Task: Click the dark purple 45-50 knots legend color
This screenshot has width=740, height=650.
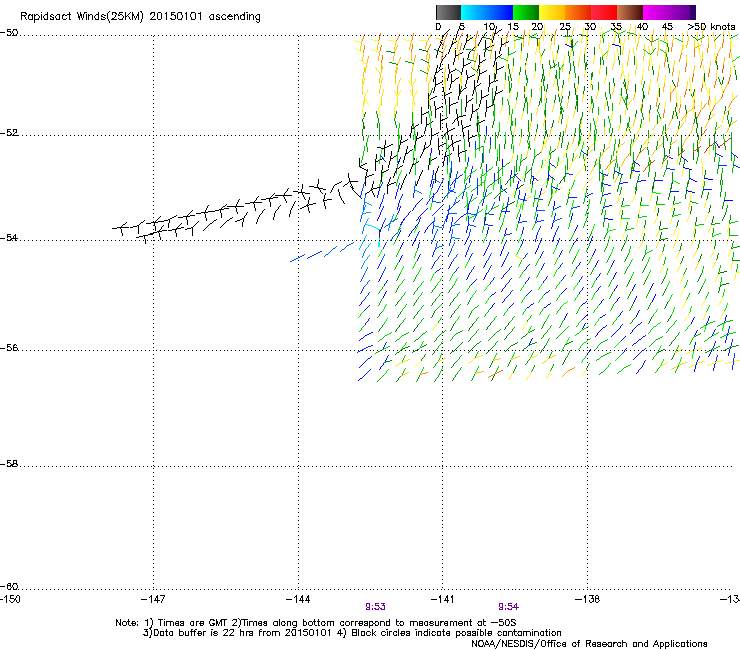Action: (x=682, y=12)
